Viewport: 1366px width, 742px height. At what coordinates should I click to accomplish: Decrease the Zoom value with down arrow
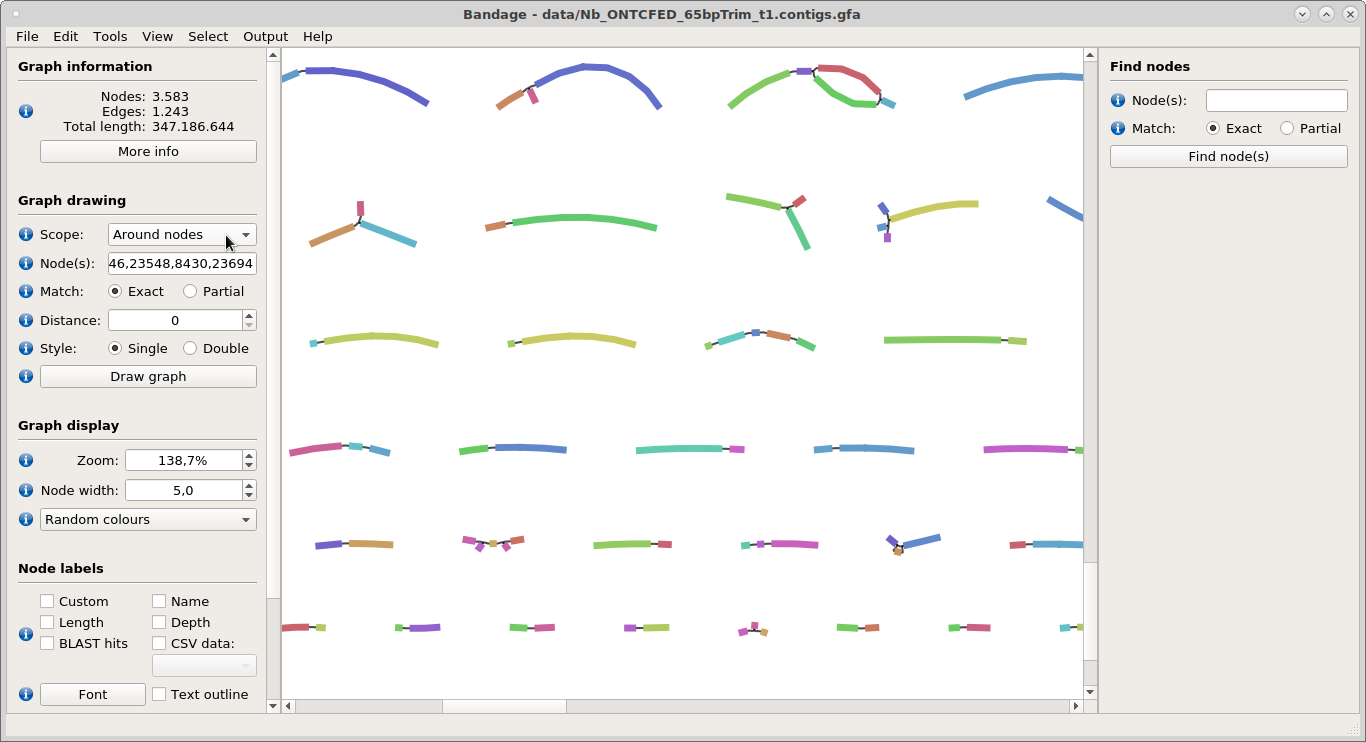[249, 465]
